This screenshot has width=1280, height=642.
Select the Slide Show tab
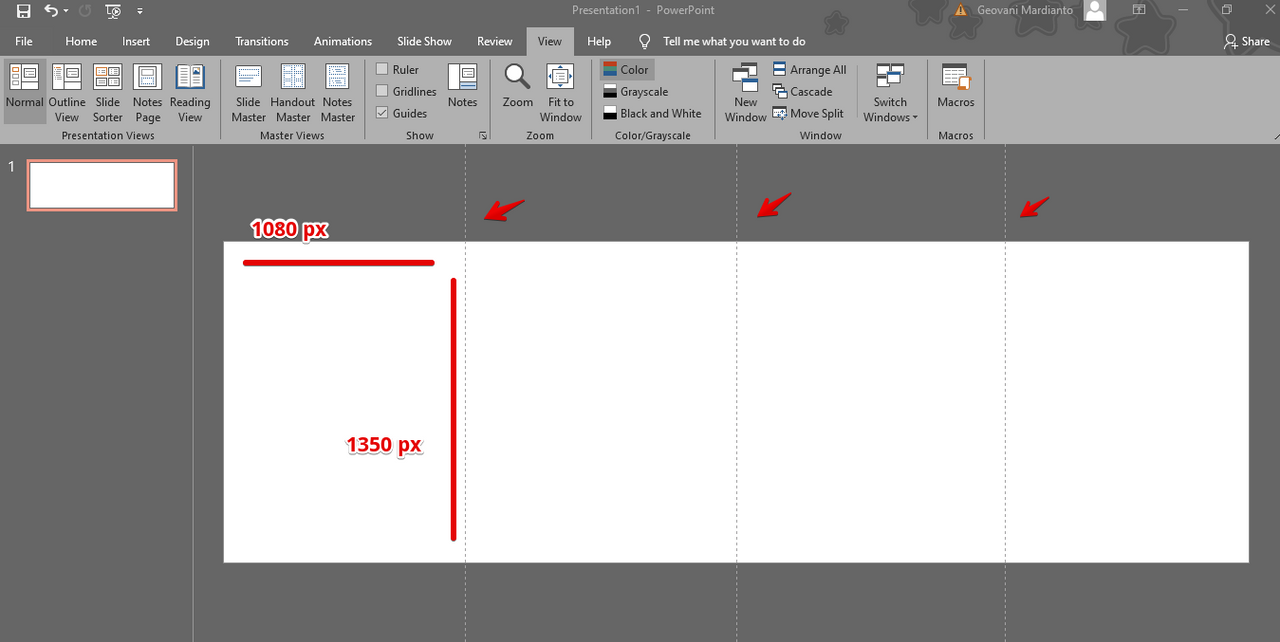[424, 41]
